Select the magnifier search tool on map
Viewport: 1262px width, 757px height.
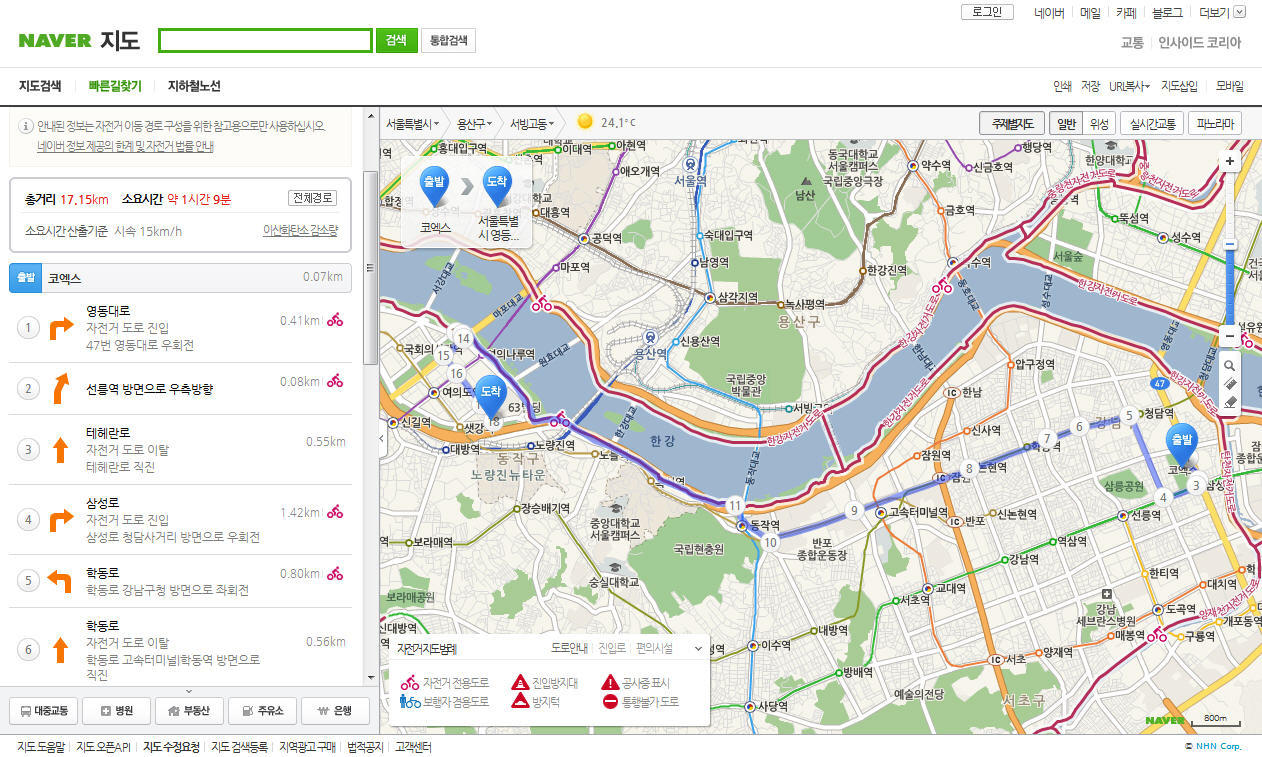pos(1230,366)
